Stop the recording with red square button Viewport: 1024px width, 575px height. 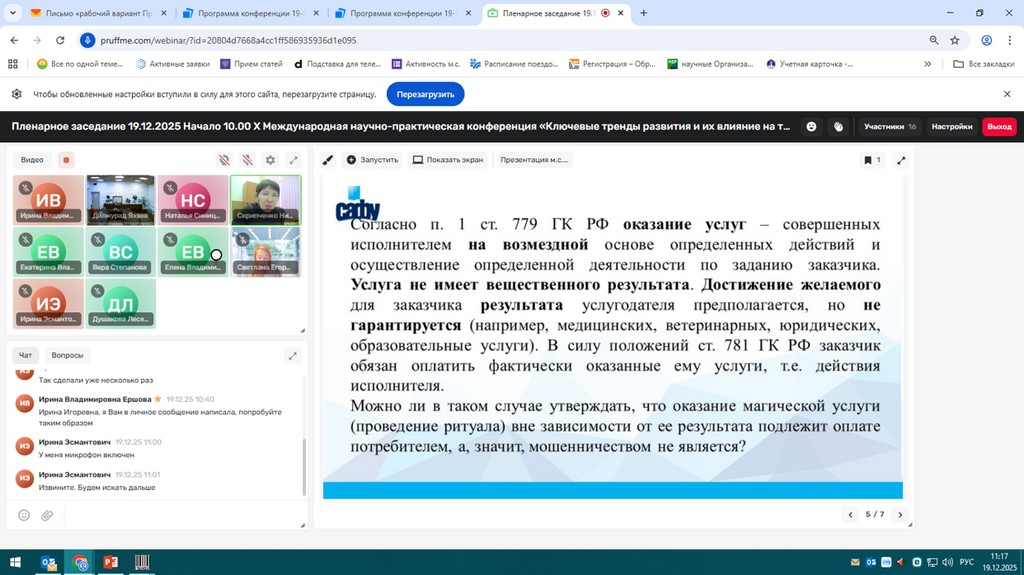click(x=66, y=160)
